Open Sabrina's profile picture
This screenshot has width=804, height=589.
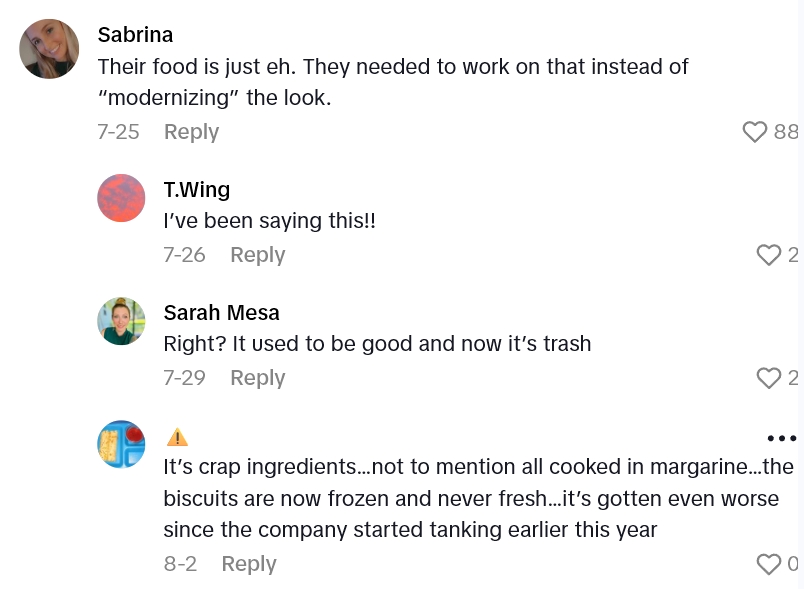point(49,48)
